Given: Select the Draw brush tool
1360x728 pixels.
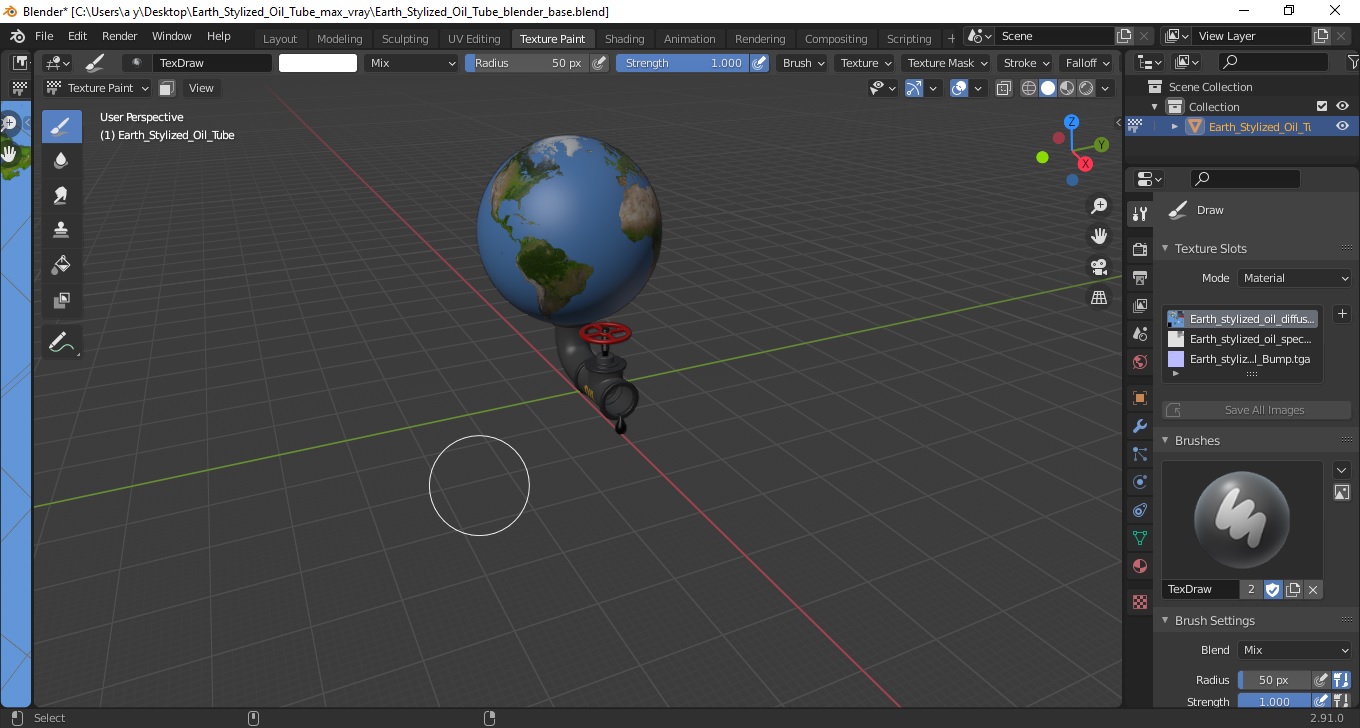Looking at the screenshot, I should tap(61, 127).
